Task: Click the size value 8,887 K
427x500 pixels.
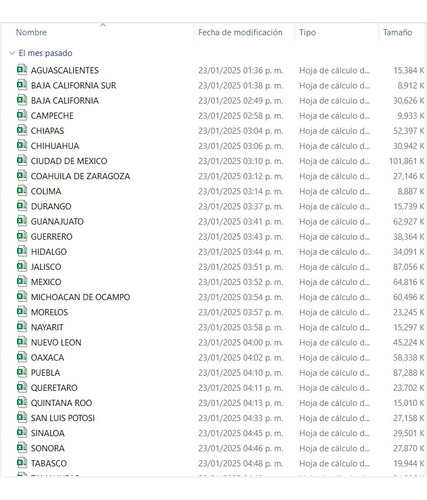Action: point(411,191)
